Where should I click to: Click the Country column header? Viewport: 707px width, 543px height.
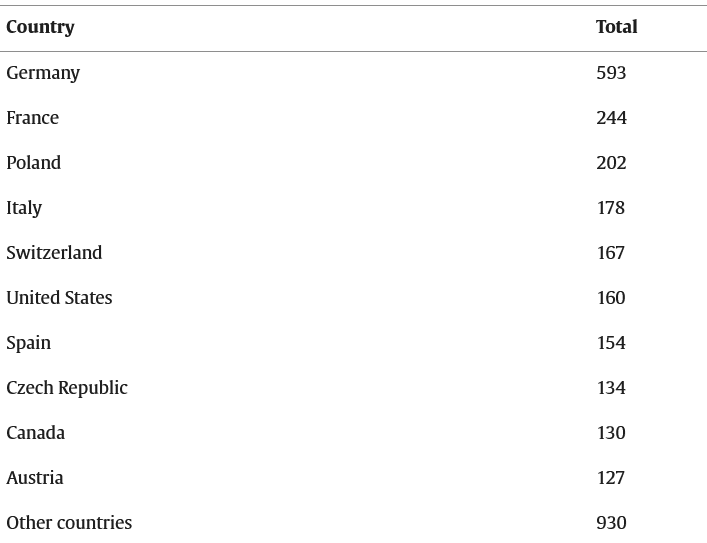[40, 27]
